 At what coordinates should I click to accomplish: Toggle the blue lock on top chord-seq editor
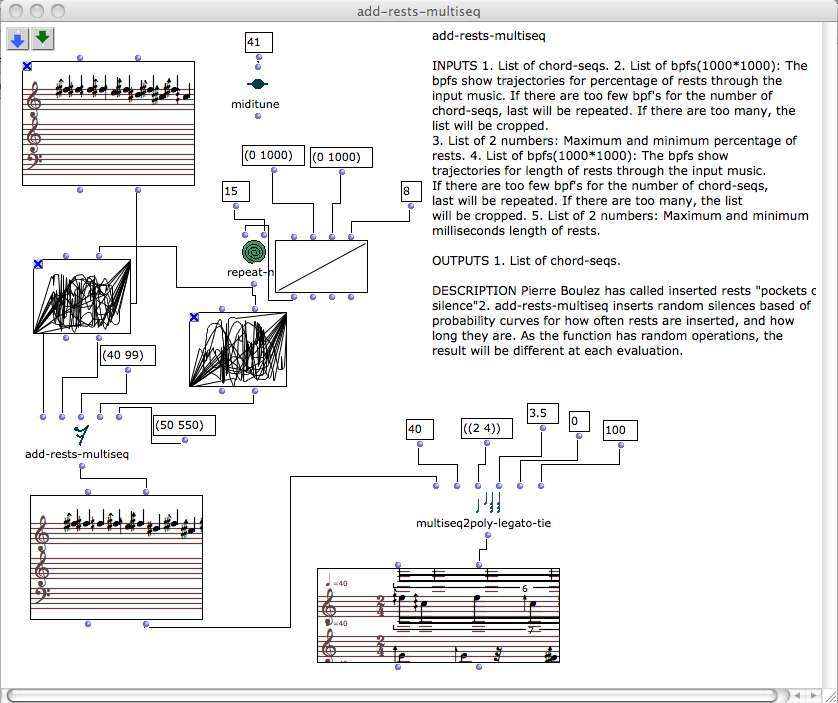[27, 66]
